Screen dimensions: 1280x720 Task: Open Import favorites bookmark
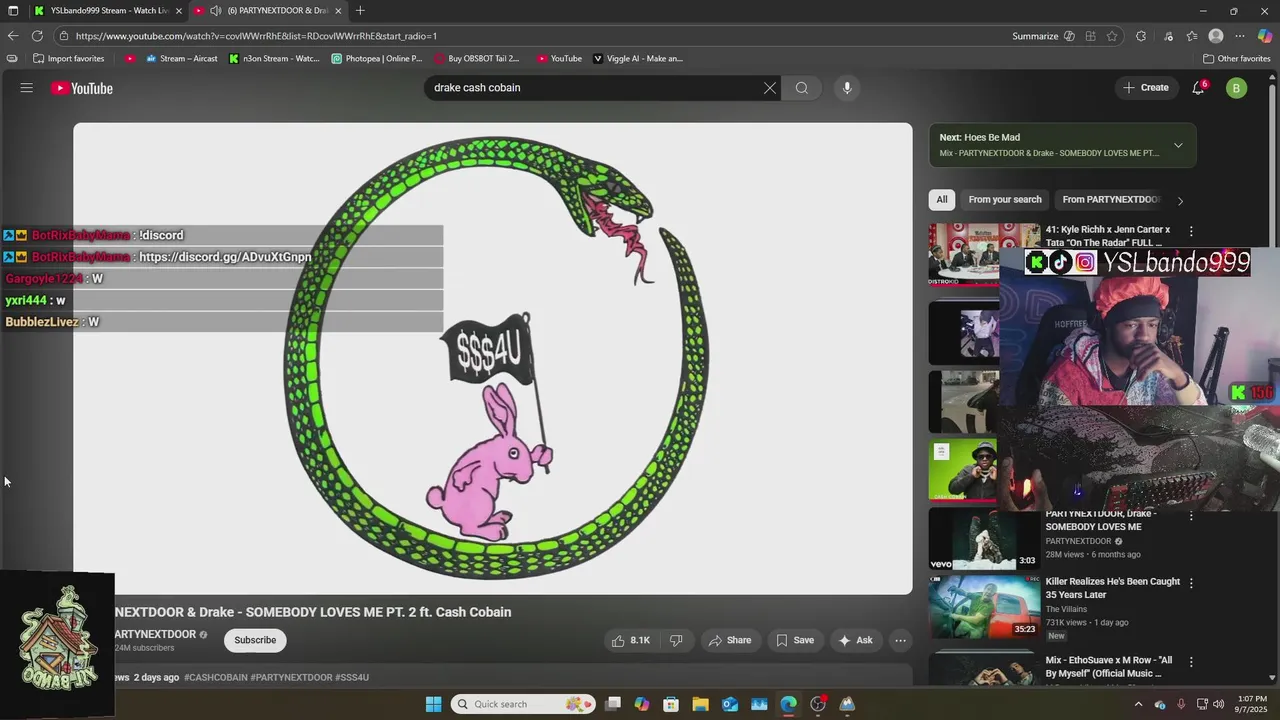(x=68, y=58)
